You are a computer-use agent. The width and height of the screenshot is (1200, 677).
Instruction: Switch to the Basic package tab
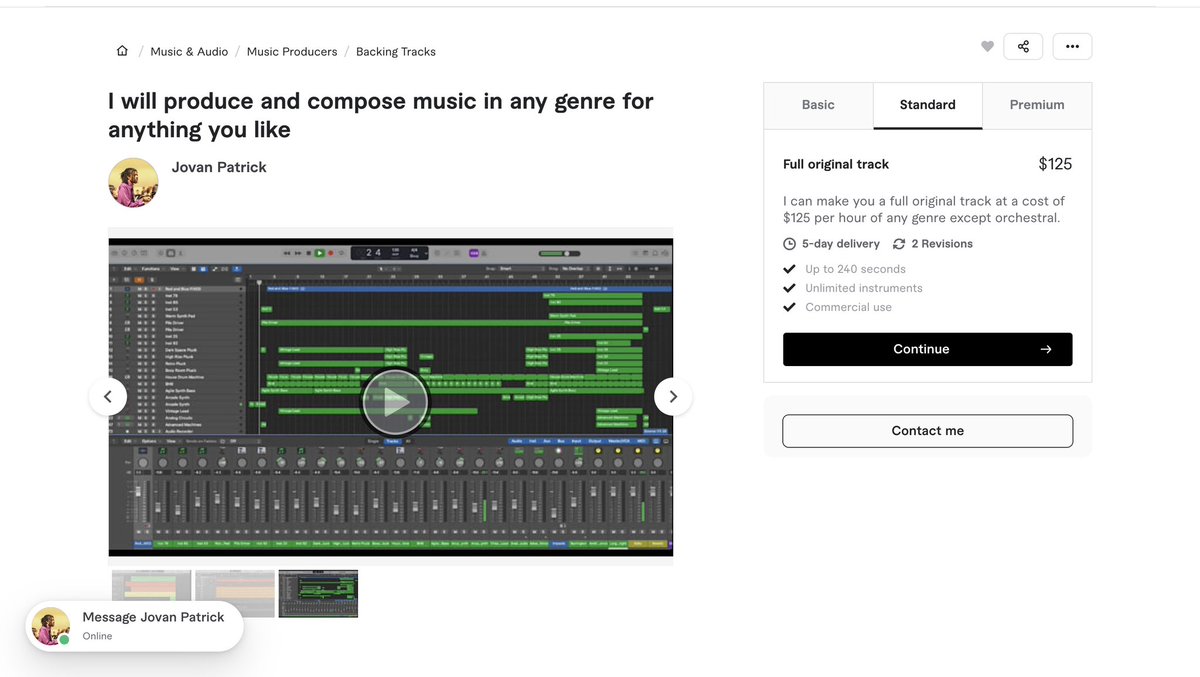(818, 105)
